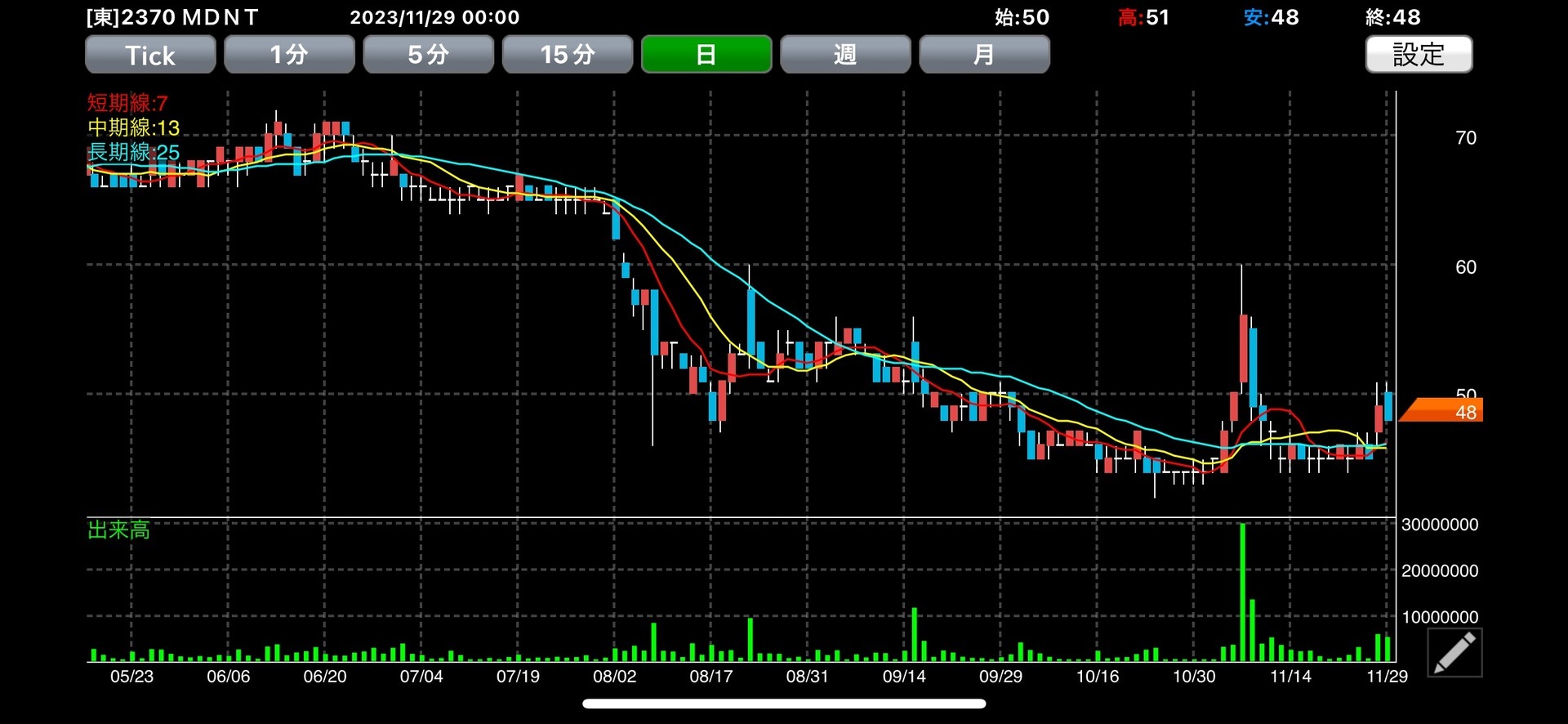Tap the 出来高 volume label
The height and width of the screenshot is (724, 1568).
tap(118, 530)
